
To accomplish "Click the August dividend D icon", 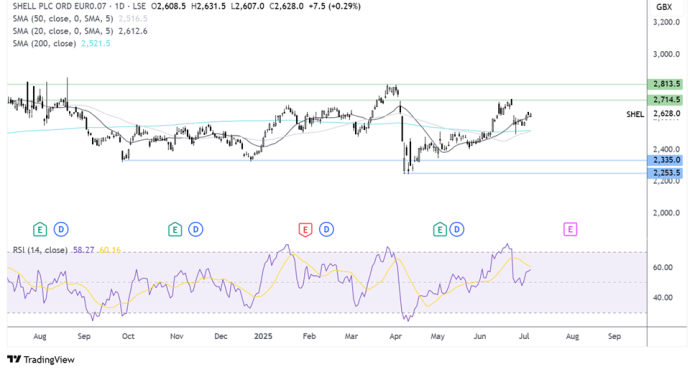I will 61,230.
